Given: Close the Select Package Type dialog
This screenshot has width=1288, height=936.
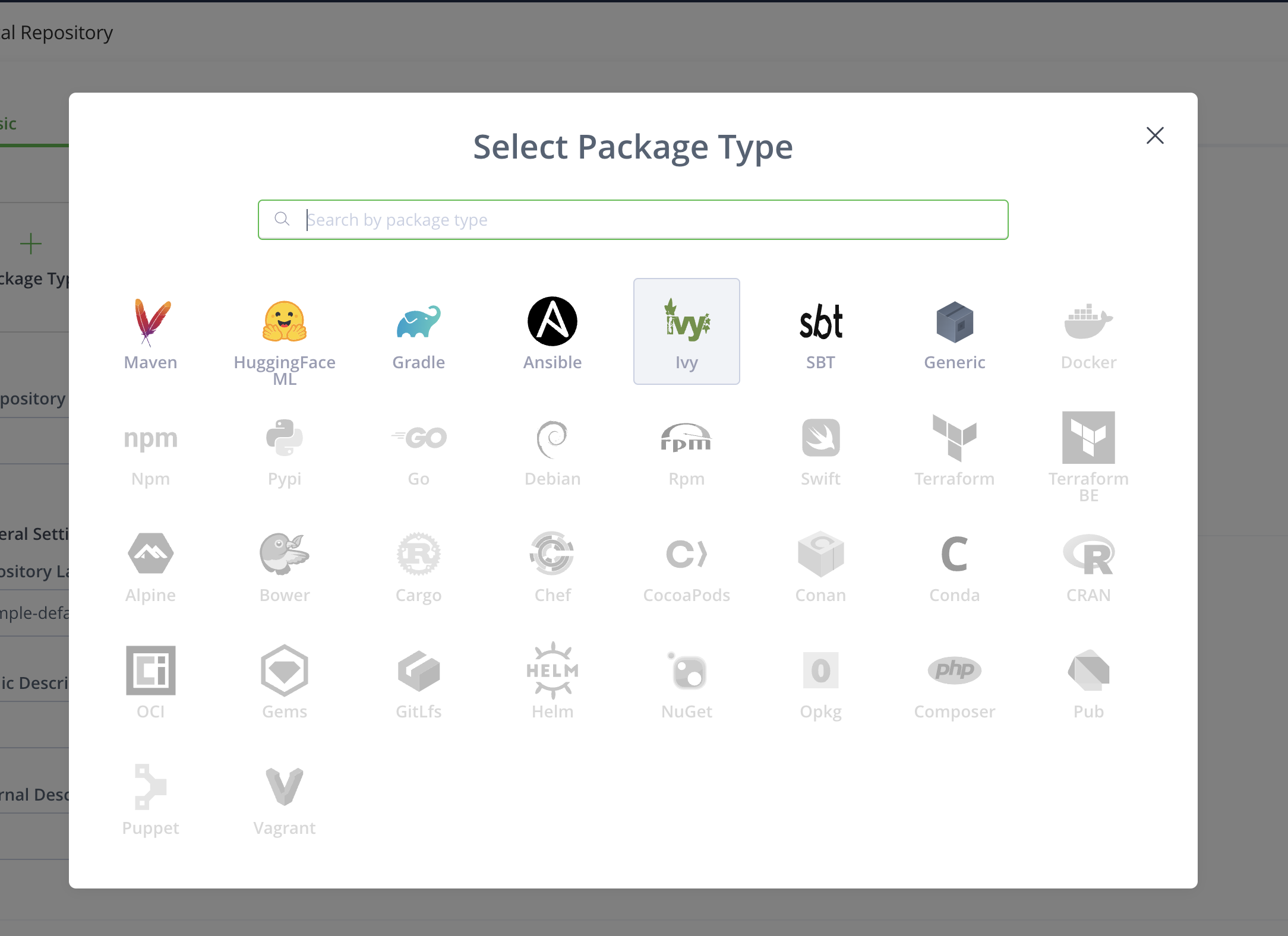Looking at the screenshot, I should click(x=1155, y=135).
